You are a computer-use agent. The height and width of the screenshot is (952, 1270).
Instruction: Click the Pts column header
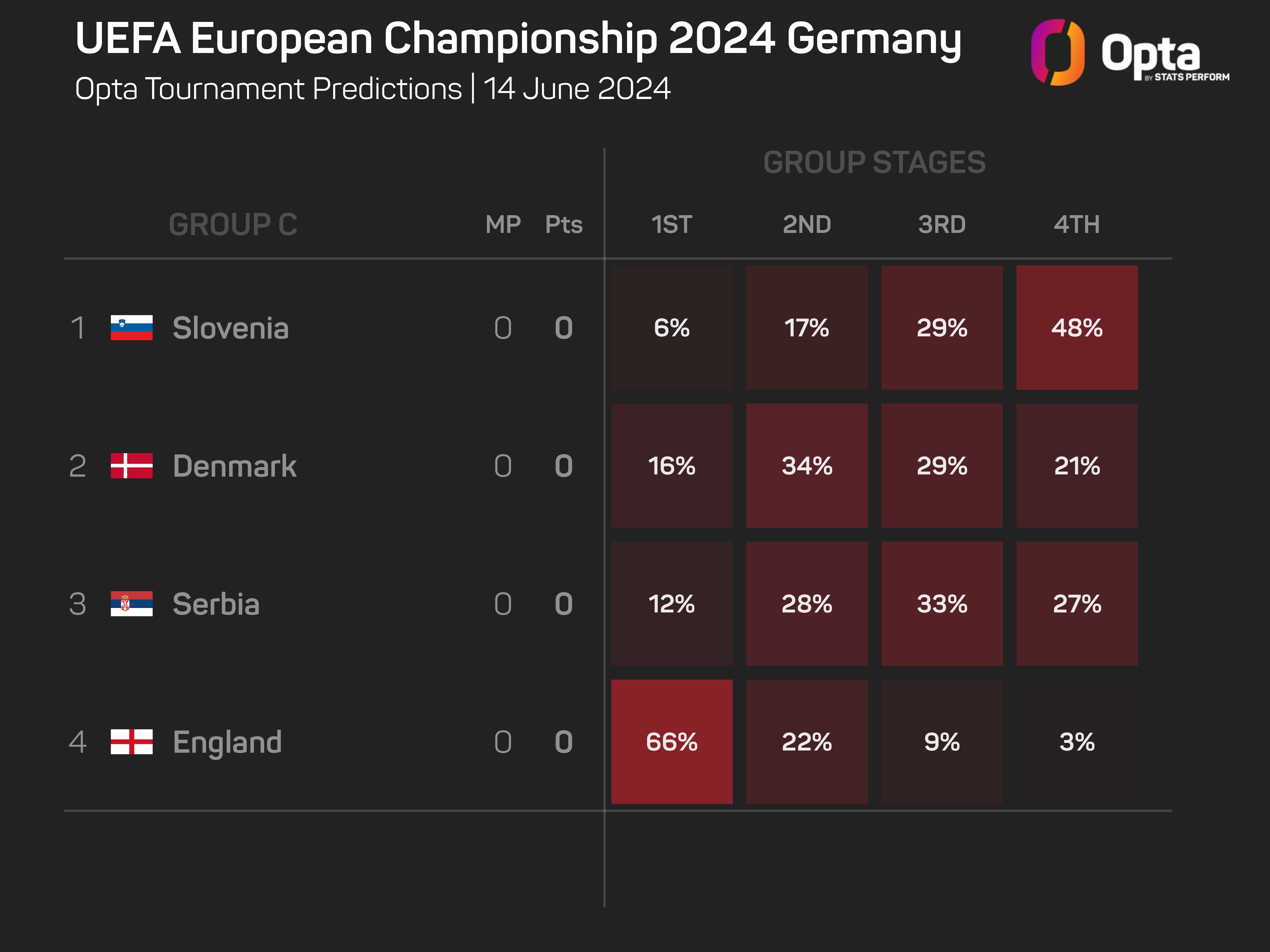pyautogui.click(x=563, y=224)
